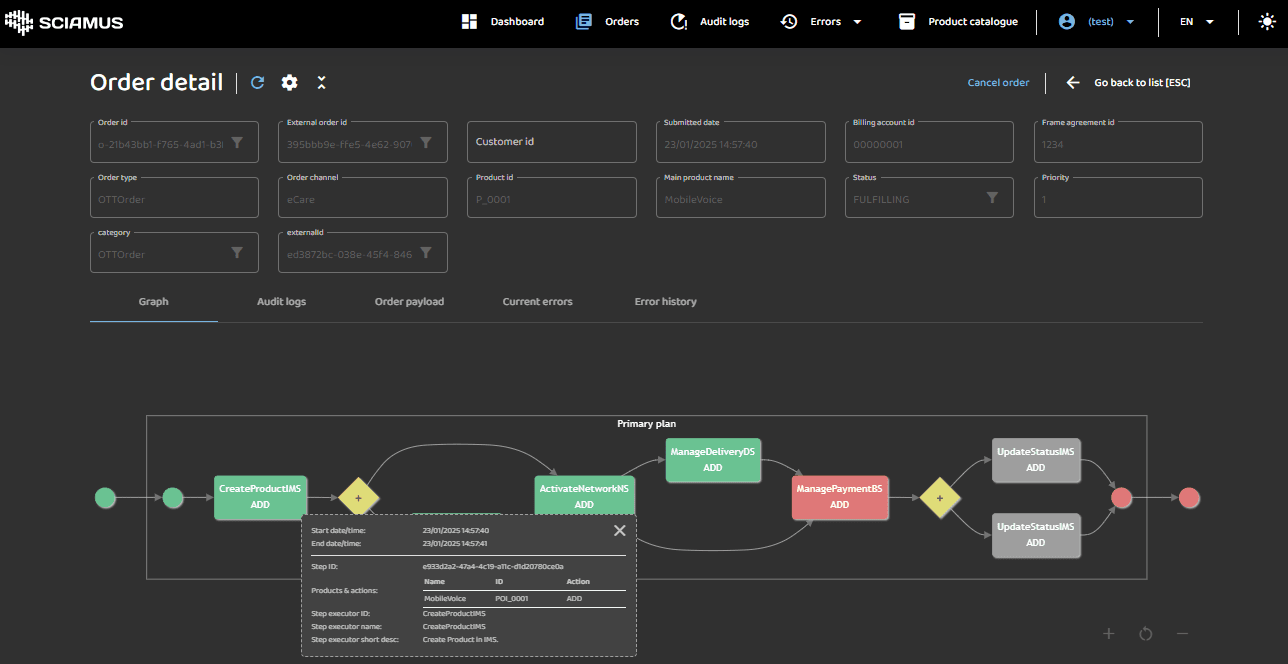Click the Cancel order link
This screenshot has width=1288, height=664.
point(998,83)
